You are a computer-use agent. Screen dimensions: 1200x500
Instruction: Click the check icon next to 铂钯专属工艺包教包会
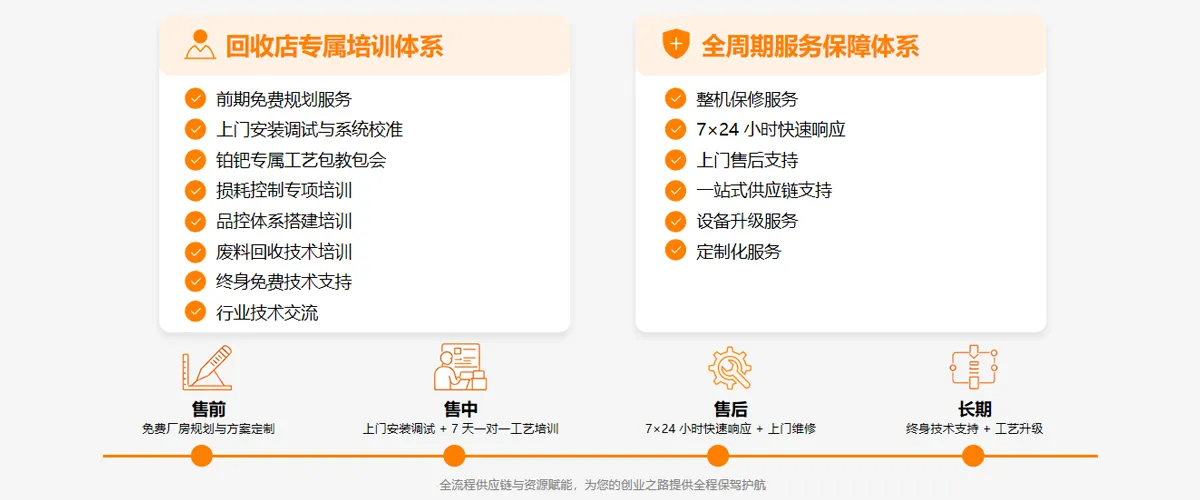tap(195, 160)
